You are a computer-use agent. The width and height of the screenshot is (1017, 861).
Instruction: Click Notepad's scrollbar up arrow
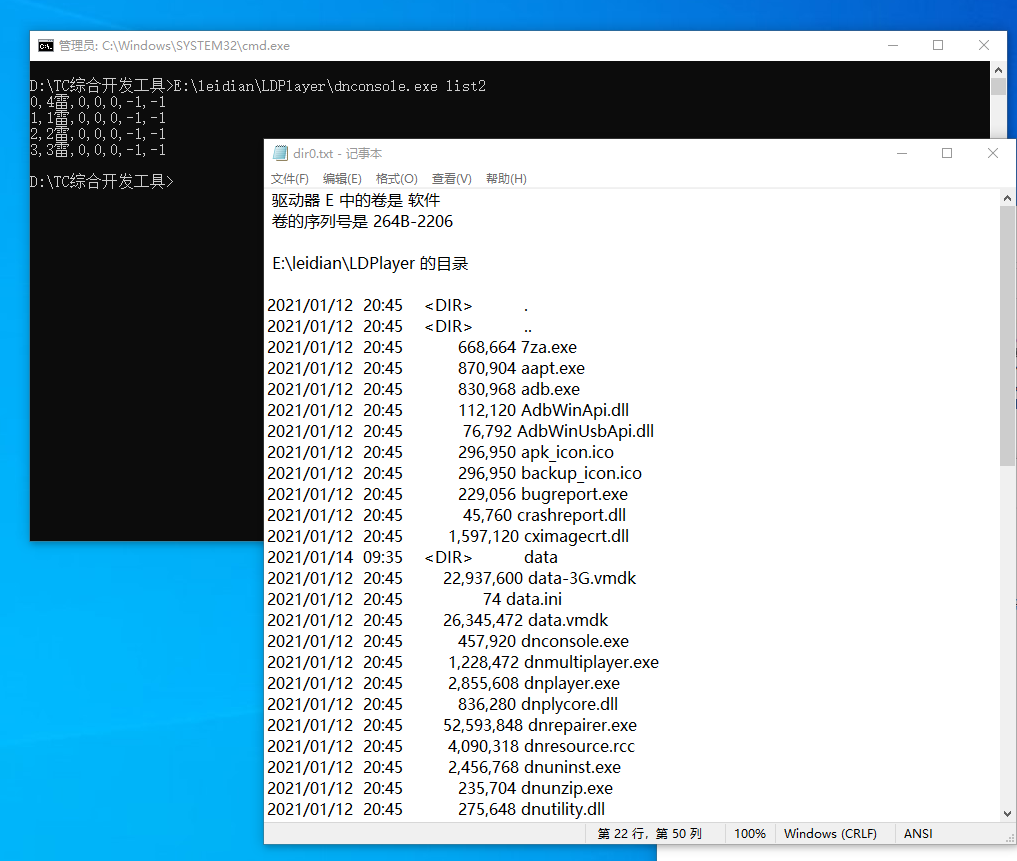(x=1008, y=200)
